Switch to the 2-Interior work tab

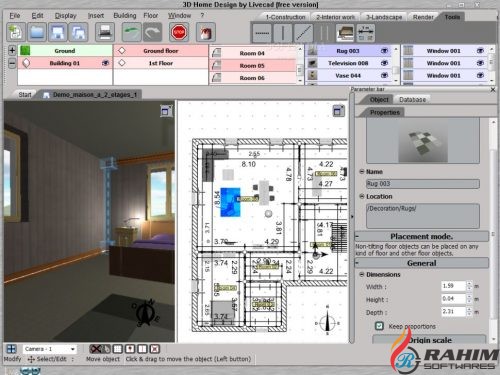tap(335, 17)
